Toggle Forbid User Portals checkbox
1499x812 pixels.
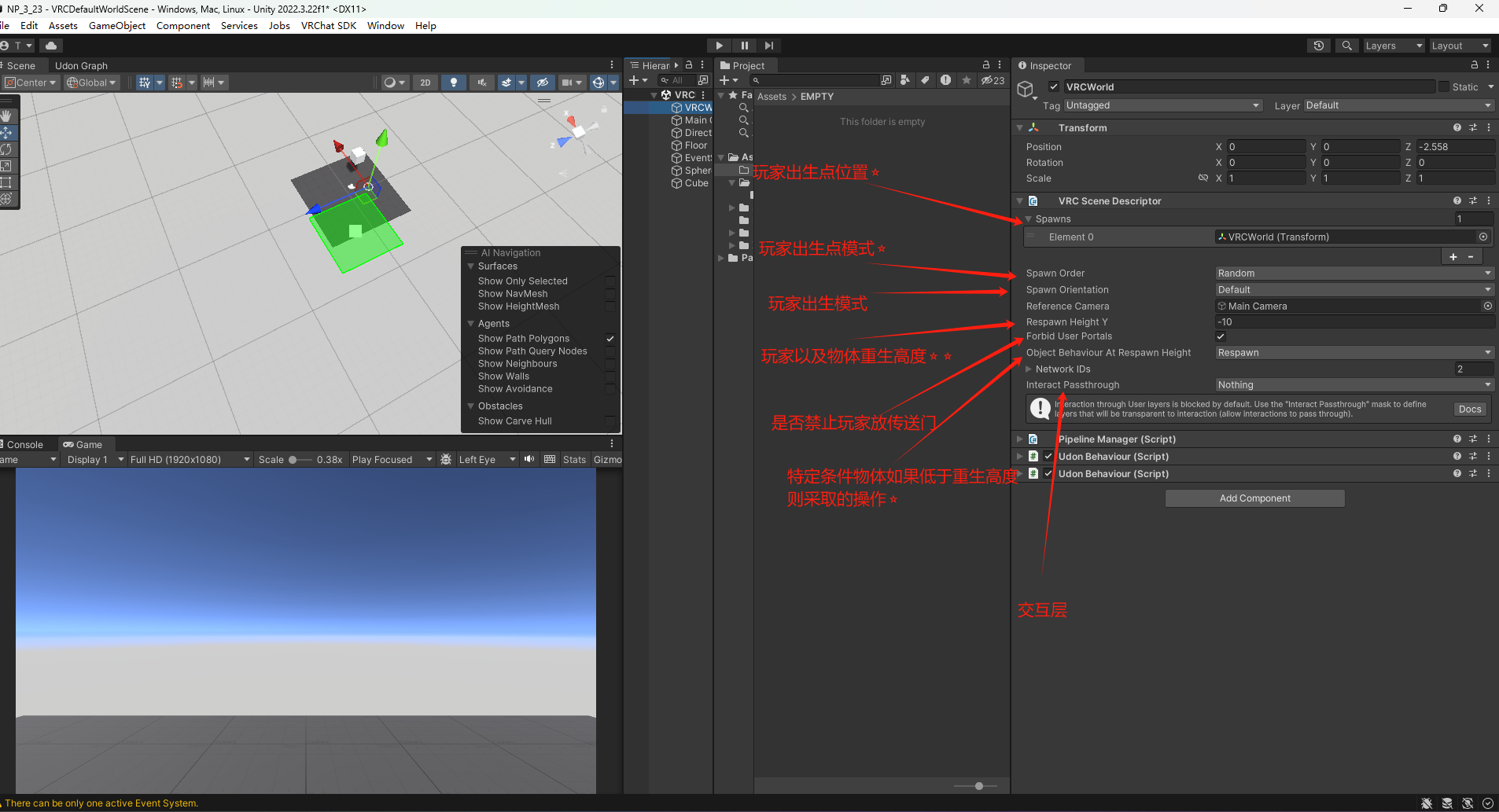(1221, 336)
